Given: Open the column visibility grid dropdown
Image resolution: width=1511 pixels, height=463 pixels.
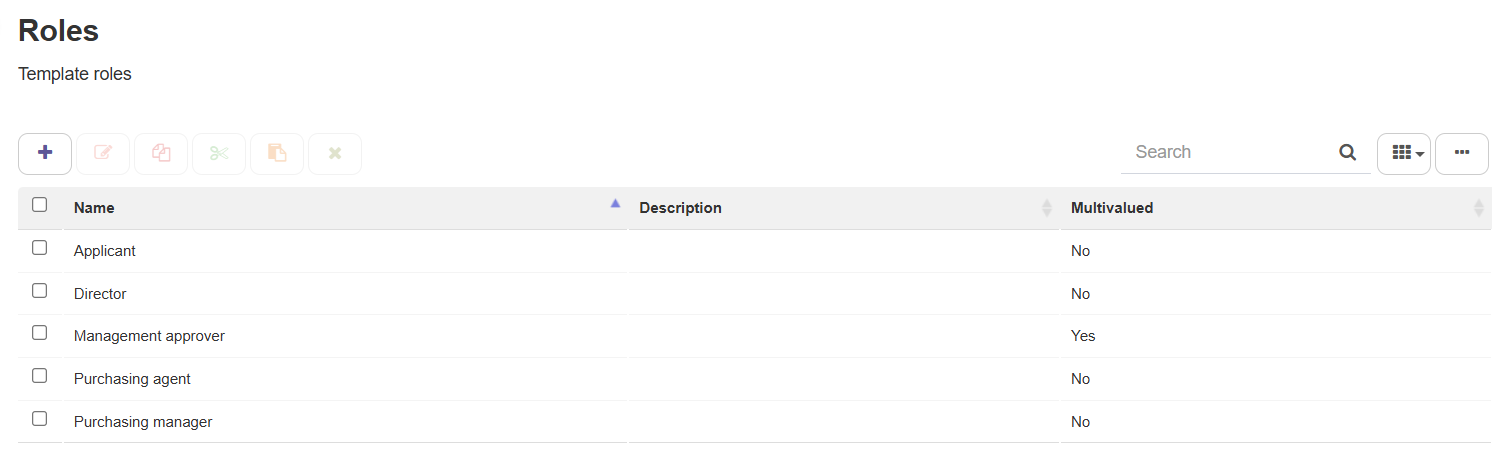Looking at the screenshot, I should (1404, 153).
